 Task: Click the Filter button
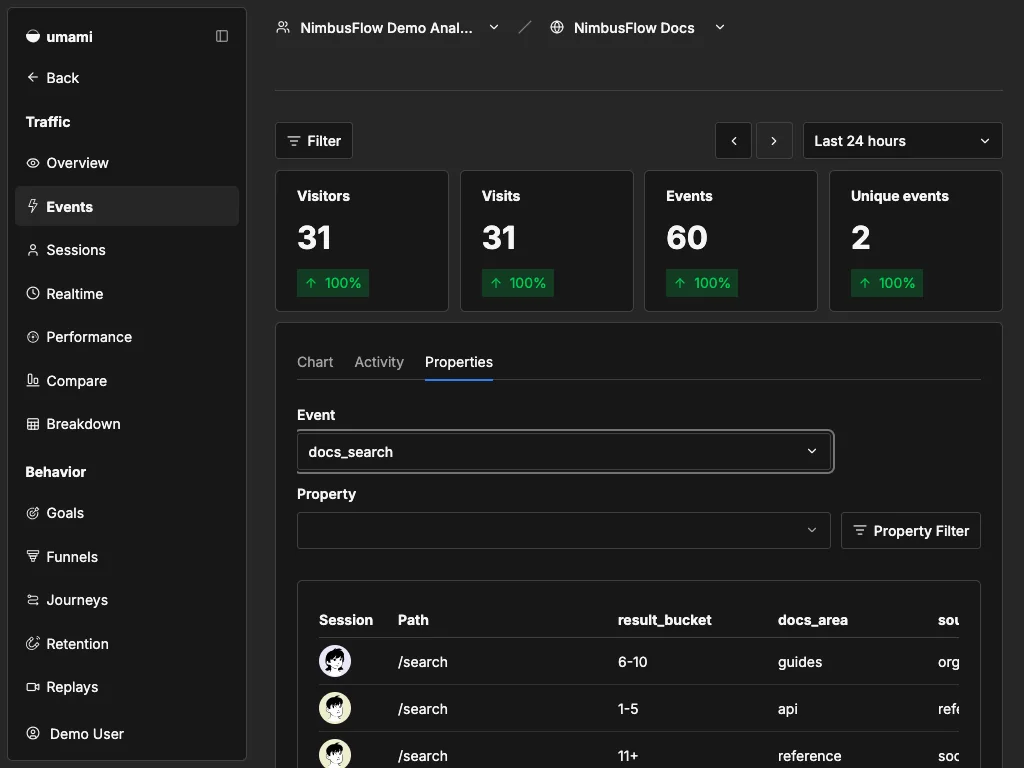314,140
